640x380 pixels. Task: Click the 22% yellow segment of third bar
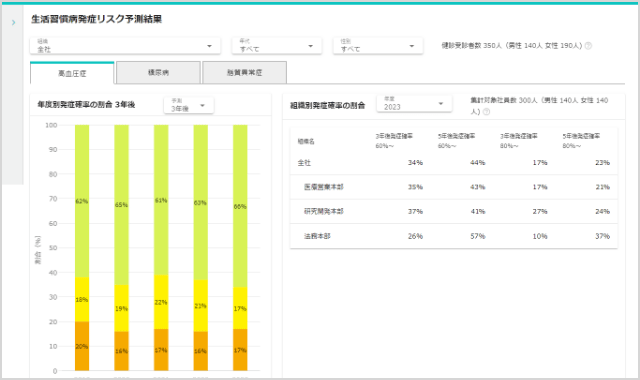click(x=161, y=302)
